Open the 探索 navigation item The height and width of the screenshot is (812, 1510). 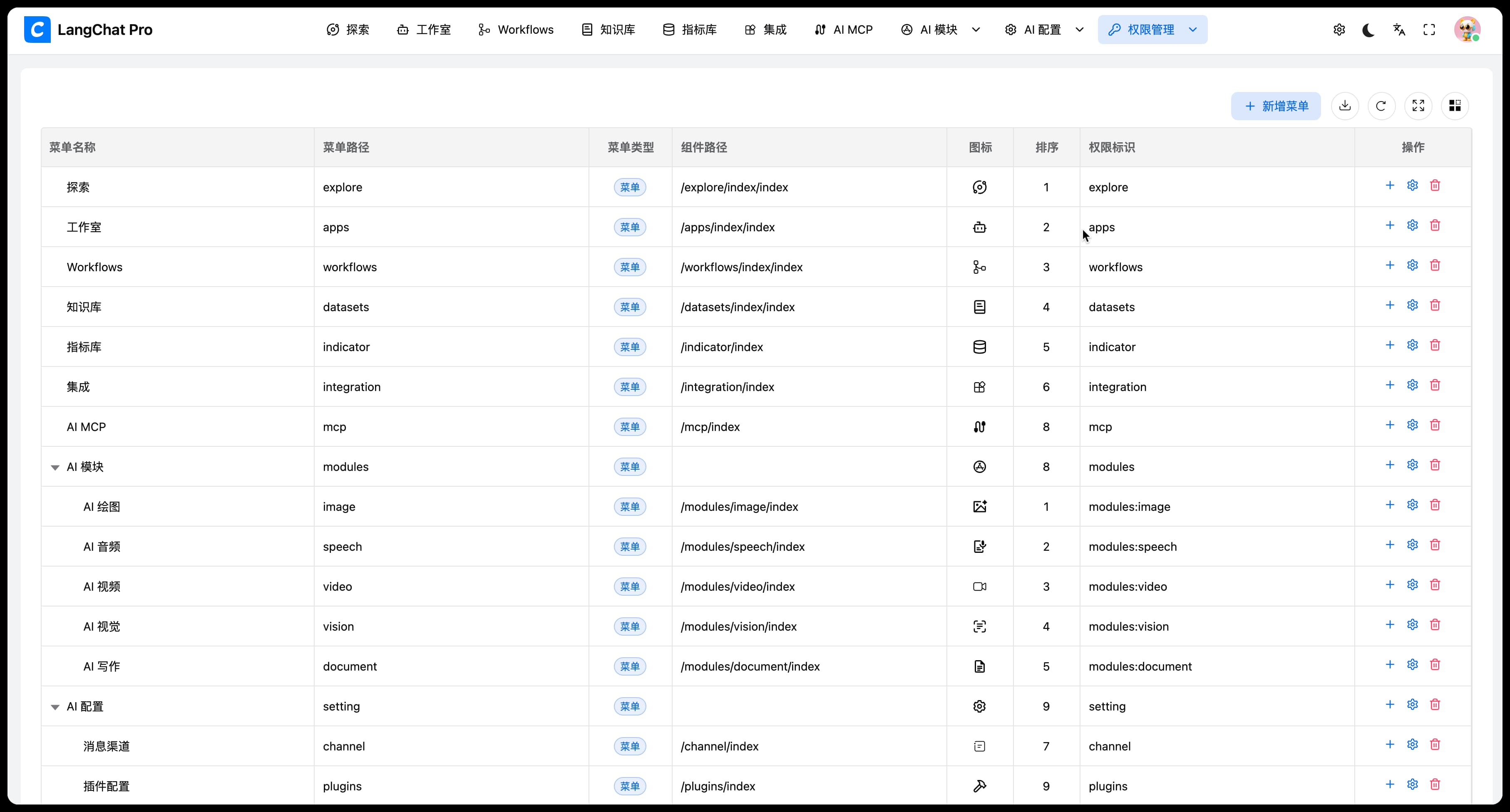pos(348,30)
